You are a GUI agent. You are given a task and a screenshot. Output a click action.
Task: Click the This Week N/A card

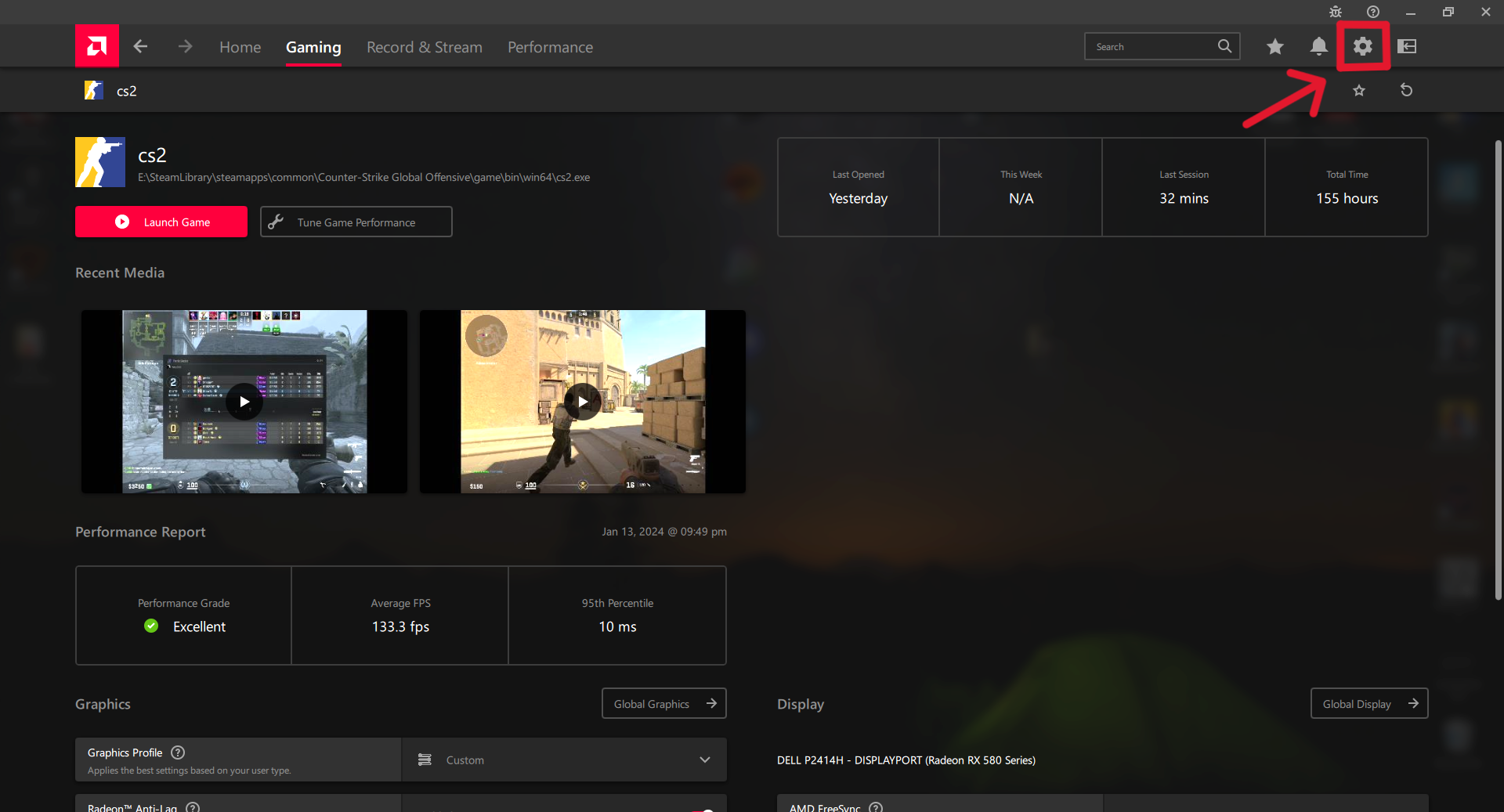pyautogui.click(x=1021, y=187)
